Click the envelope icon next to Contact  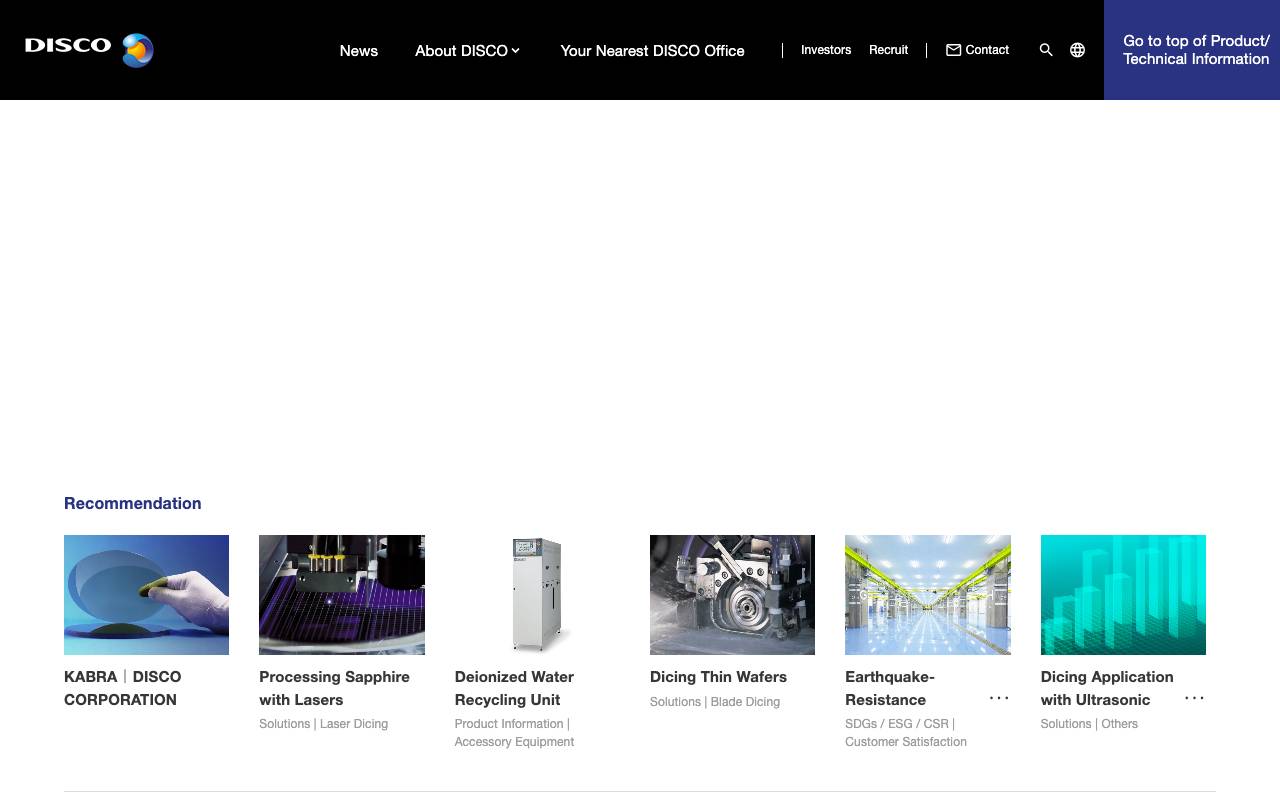pyautogui.click(x=953, y=50)
